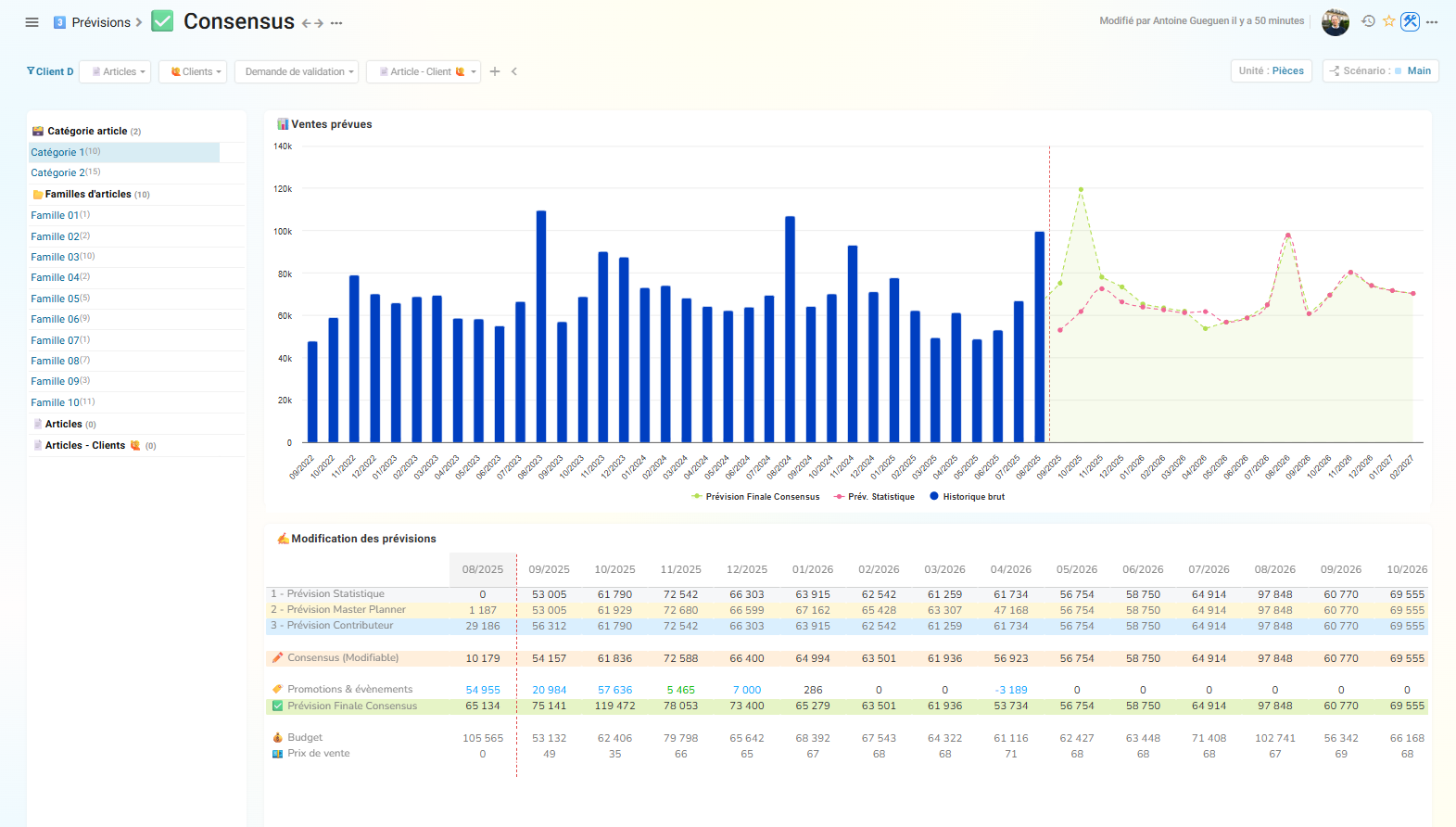Open the version history clock icon
The height and width of the screenshot is (827, 1456).
[x=1368, y=21]
